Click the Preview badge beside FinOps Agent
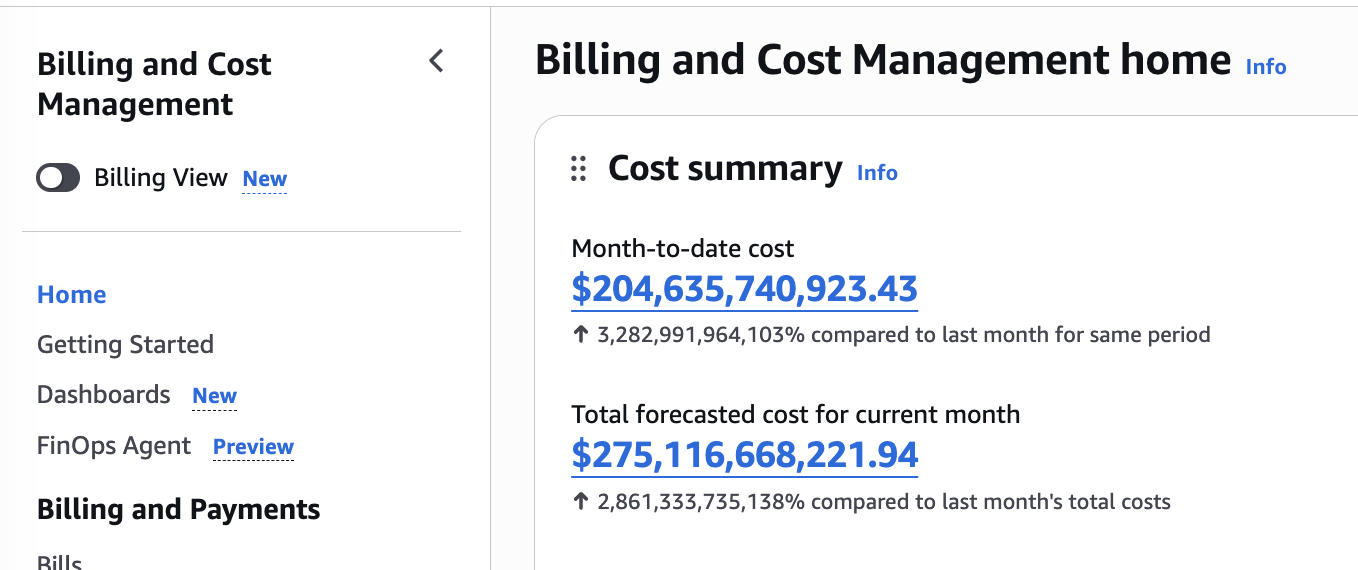 pos(254,447)
